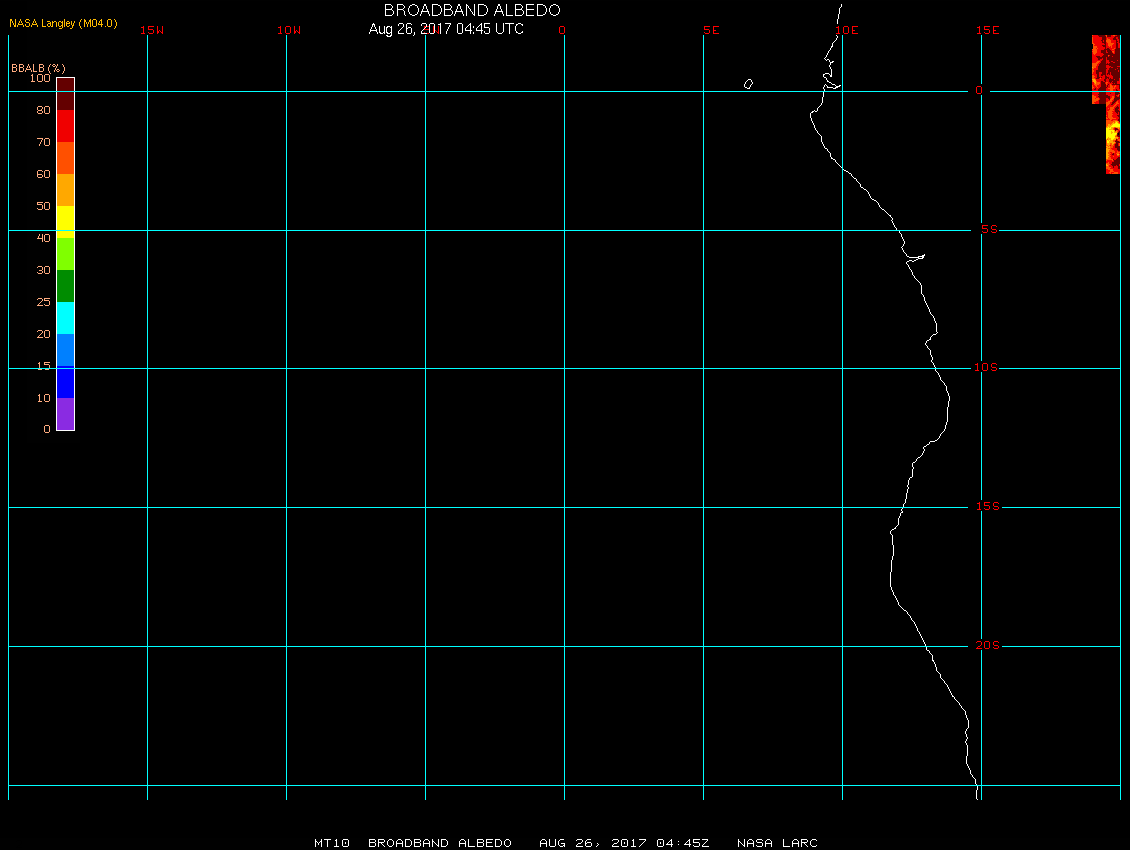Click the legend value '10'
Viewport: 1130px width, 850px height.
[x=44, y=398]
